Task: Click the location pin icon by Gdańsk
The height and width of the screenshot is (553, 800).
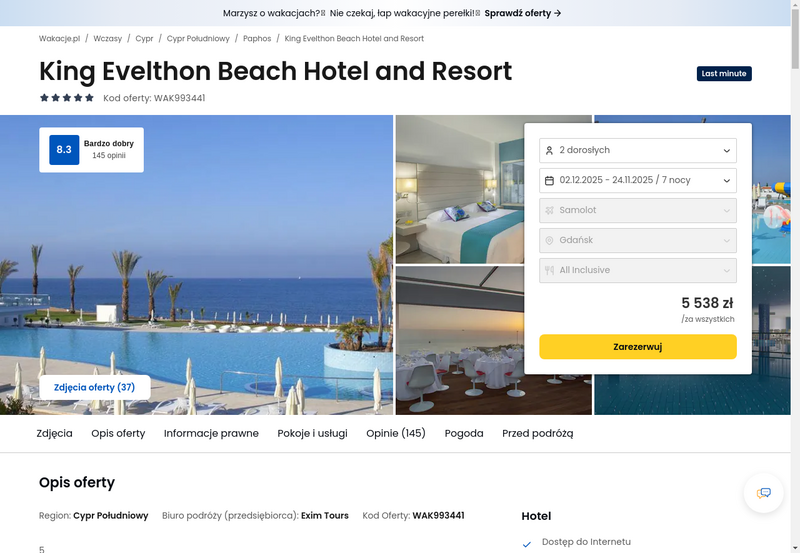Action: [x=549, y=240]
